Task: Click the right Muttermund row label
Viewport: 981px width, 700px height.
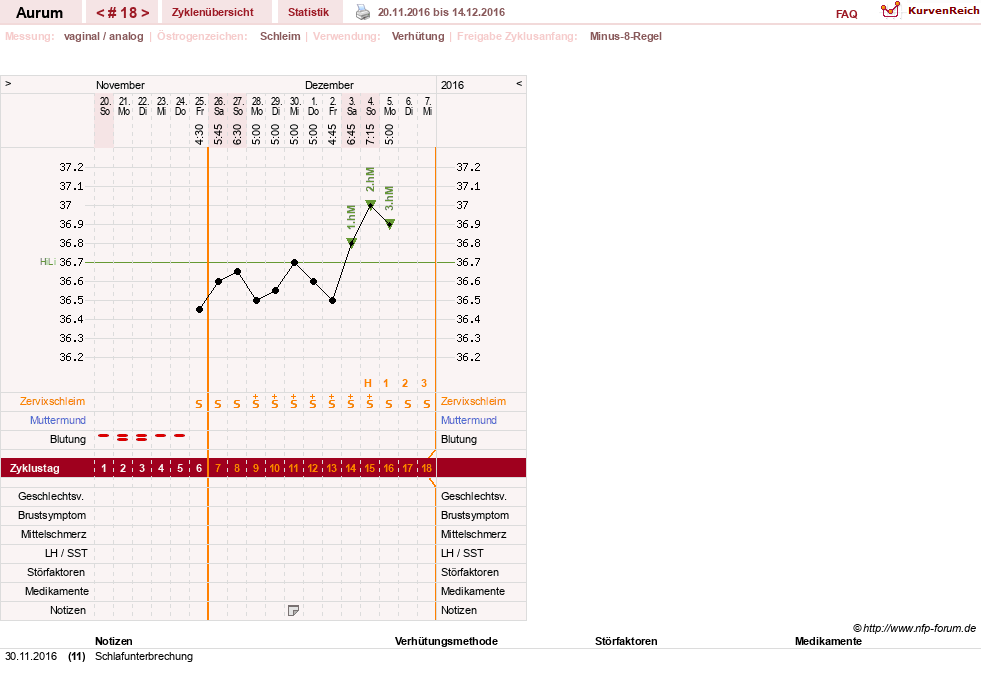Action: [x=469, y=420]
